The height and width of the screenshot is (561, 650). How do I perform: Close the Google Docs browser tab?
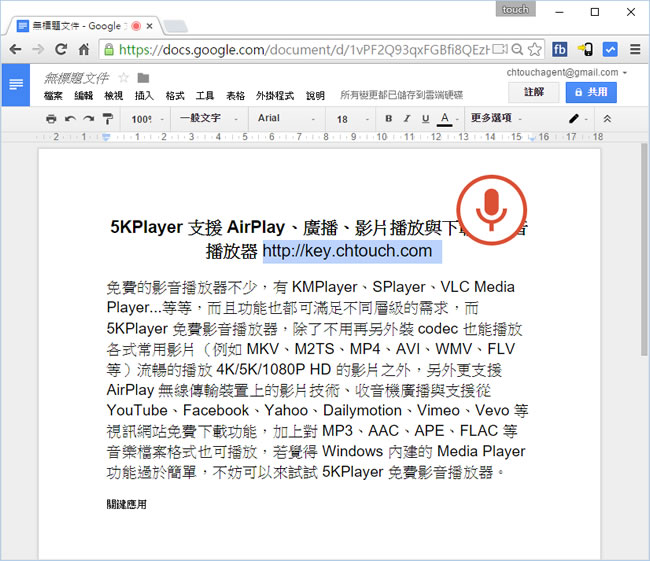point(150,26)
